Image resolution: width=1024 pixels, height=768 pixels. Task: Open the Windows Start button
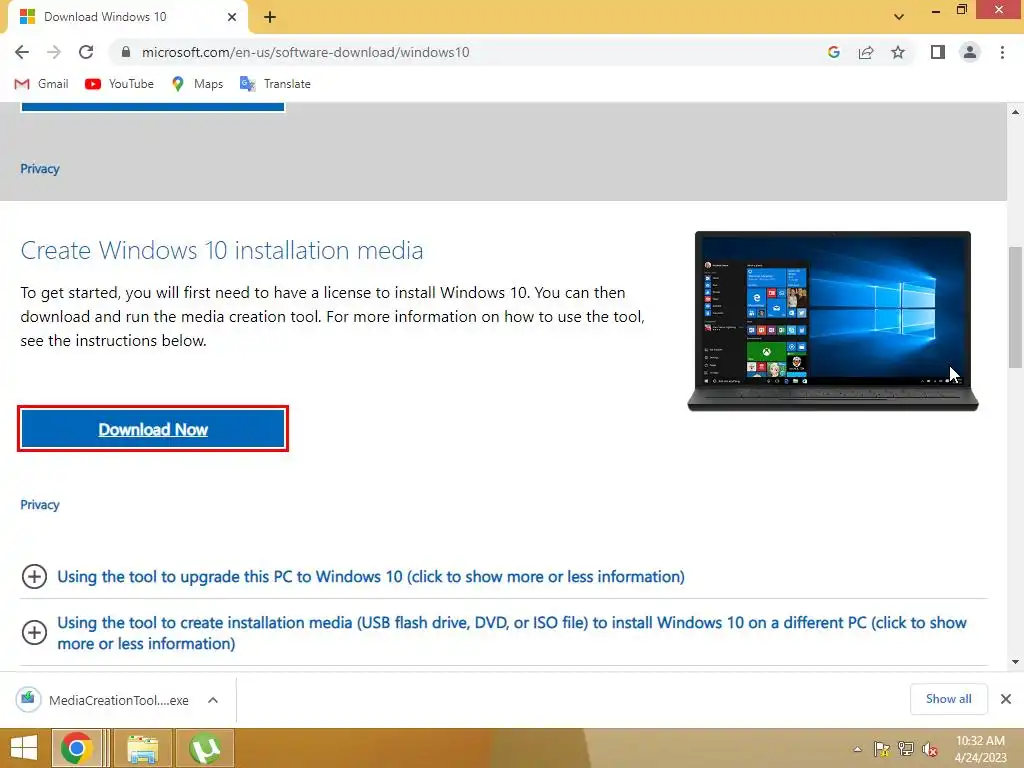[x=24, y=748]
